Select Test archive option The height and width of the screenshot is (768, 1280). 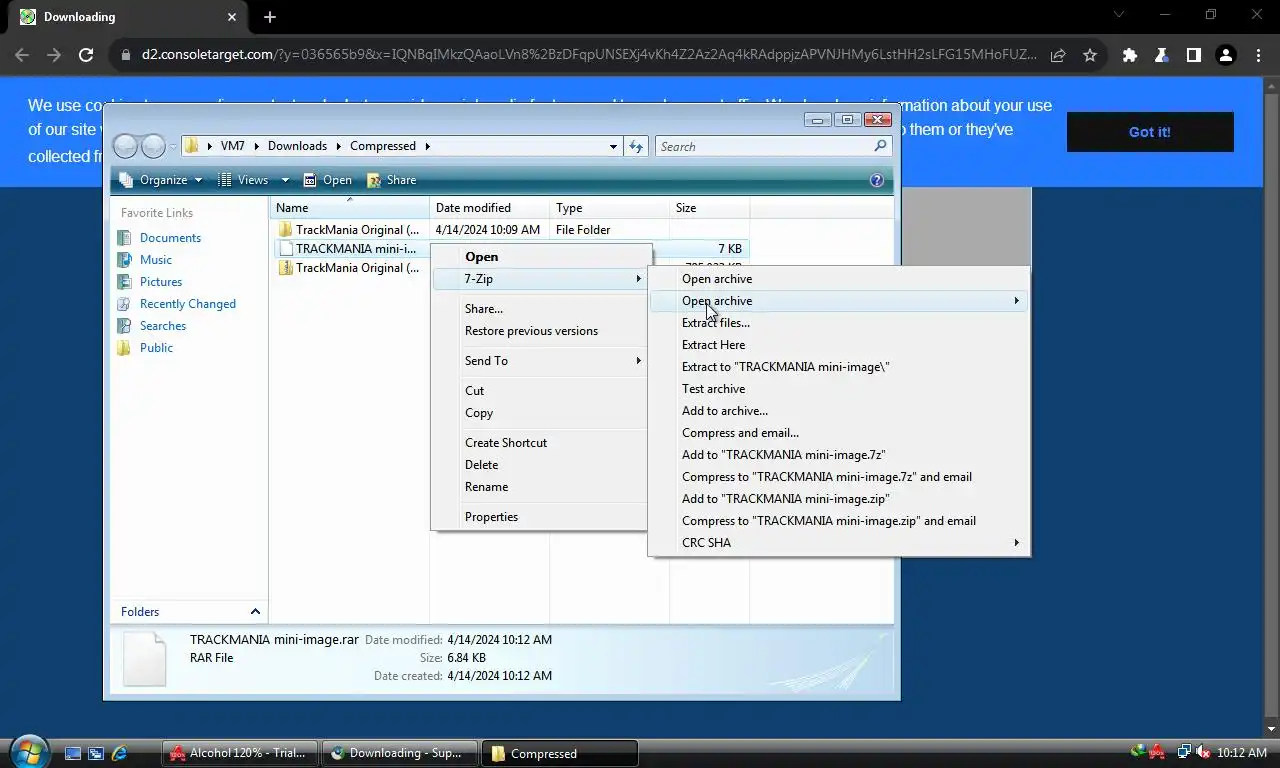click(713, 389)
